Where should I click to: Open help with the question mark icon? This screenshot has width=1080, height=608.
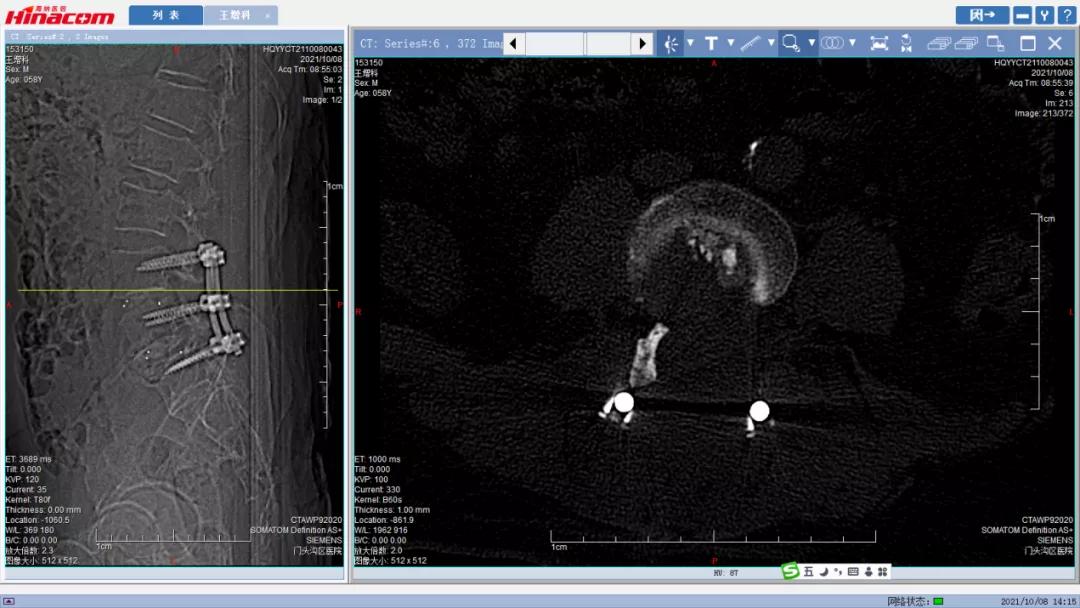(1067, 15)
